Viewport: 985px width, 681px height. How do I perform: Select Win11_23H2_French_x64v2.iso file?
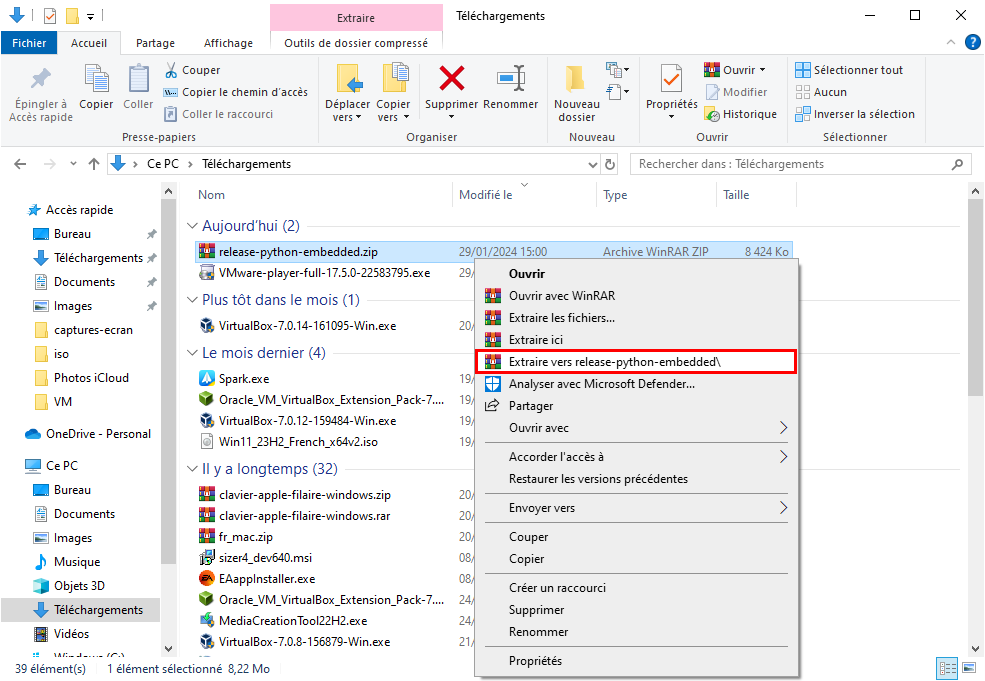298,442
